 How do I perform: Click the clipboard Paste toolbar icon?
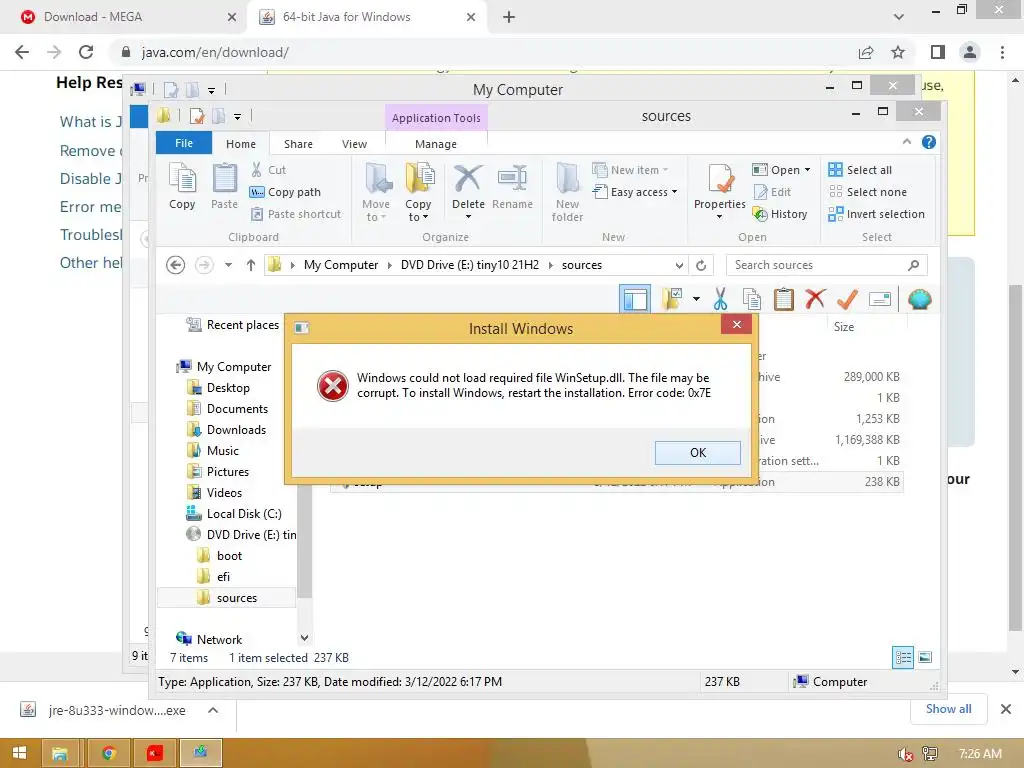(783, 300)
